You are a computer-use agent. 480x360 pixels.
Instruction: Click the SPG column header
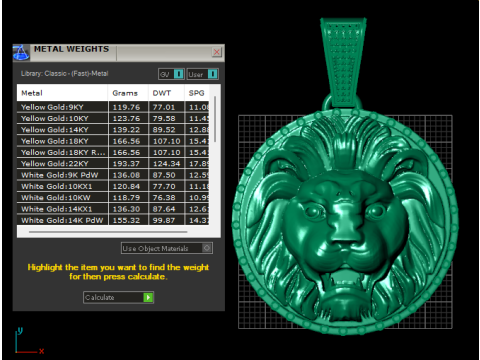pos(197,93)
